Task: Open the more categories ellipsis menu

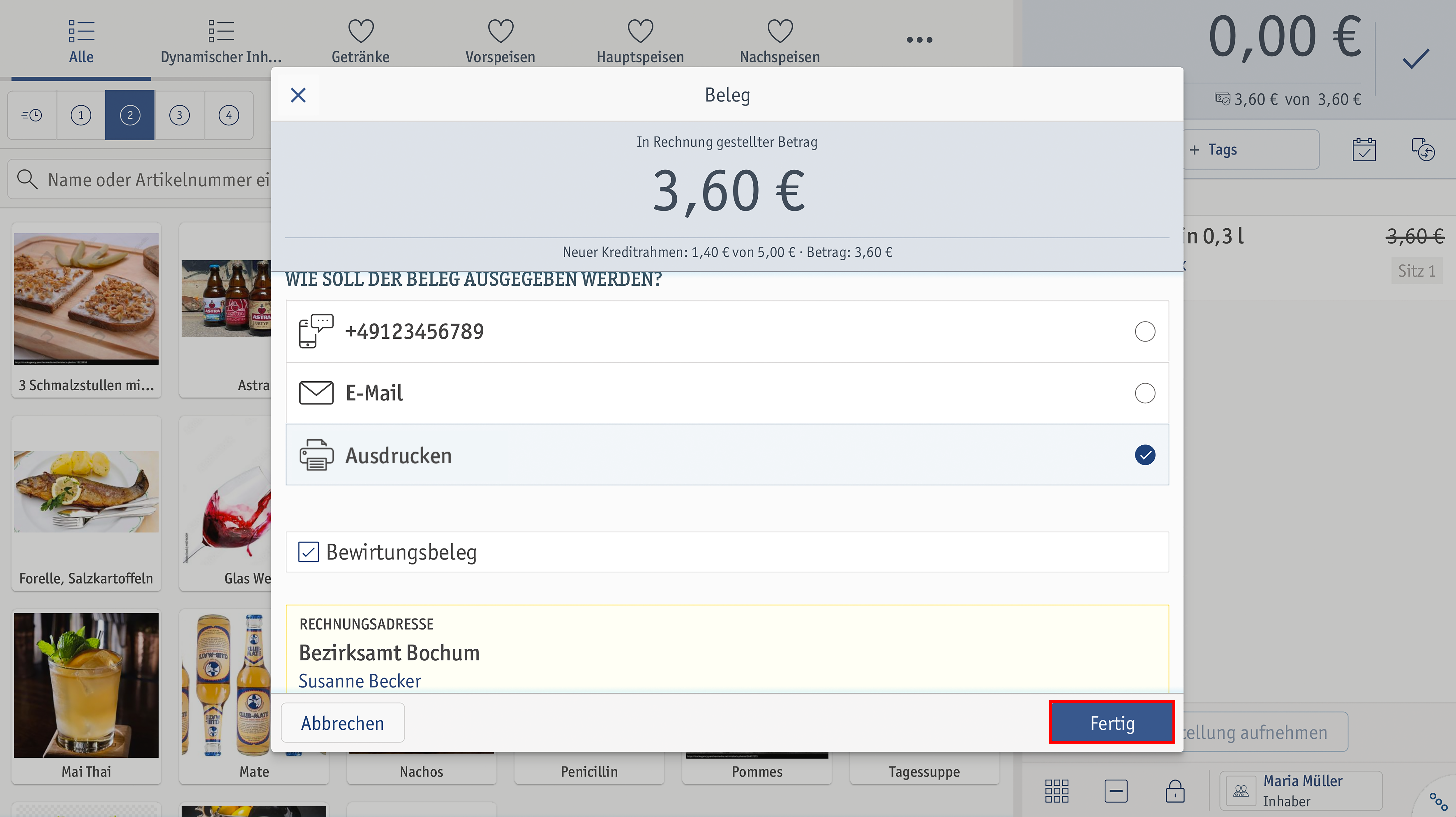Action: point(920,40)
